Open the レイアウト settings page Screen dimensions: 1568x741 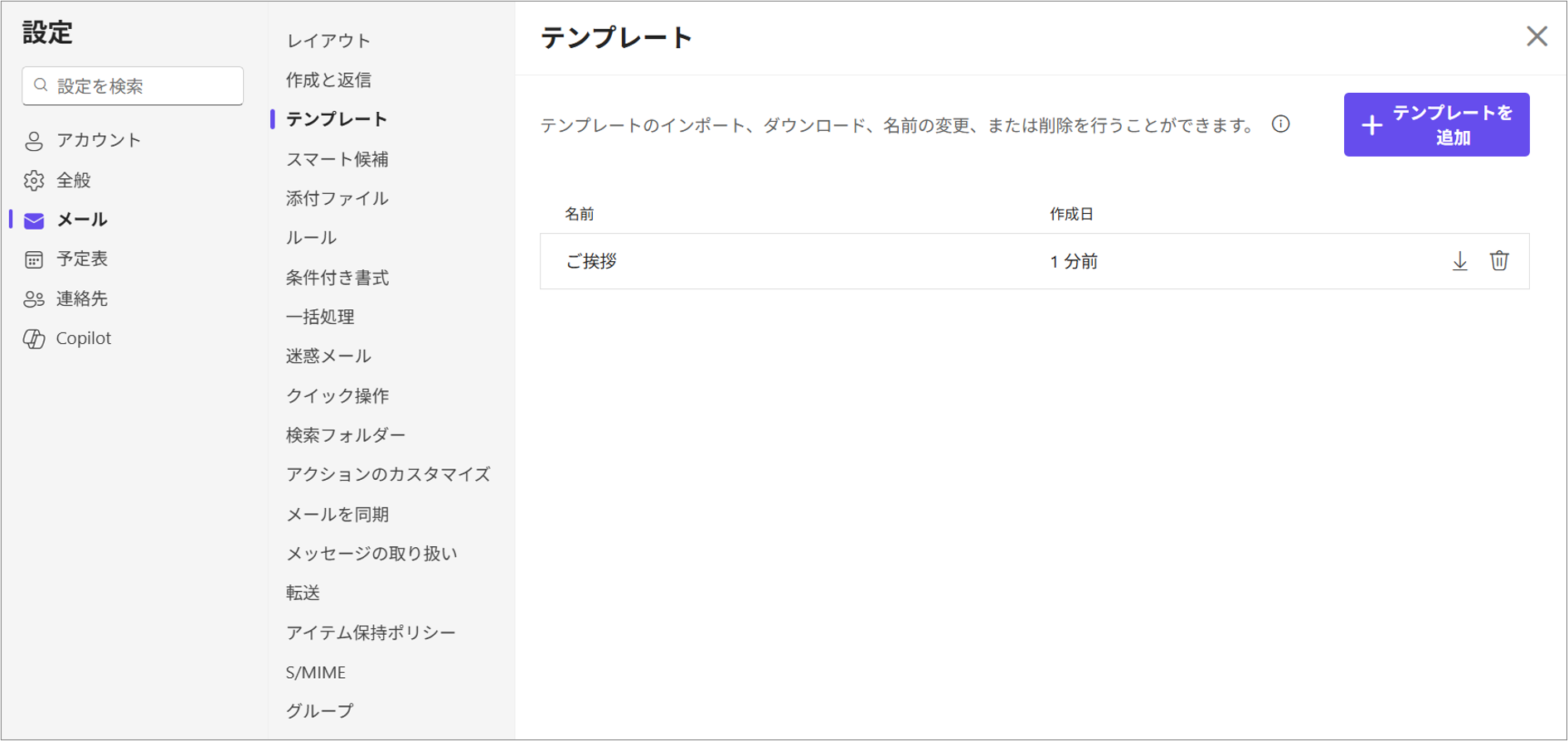[x=328, y=41]
